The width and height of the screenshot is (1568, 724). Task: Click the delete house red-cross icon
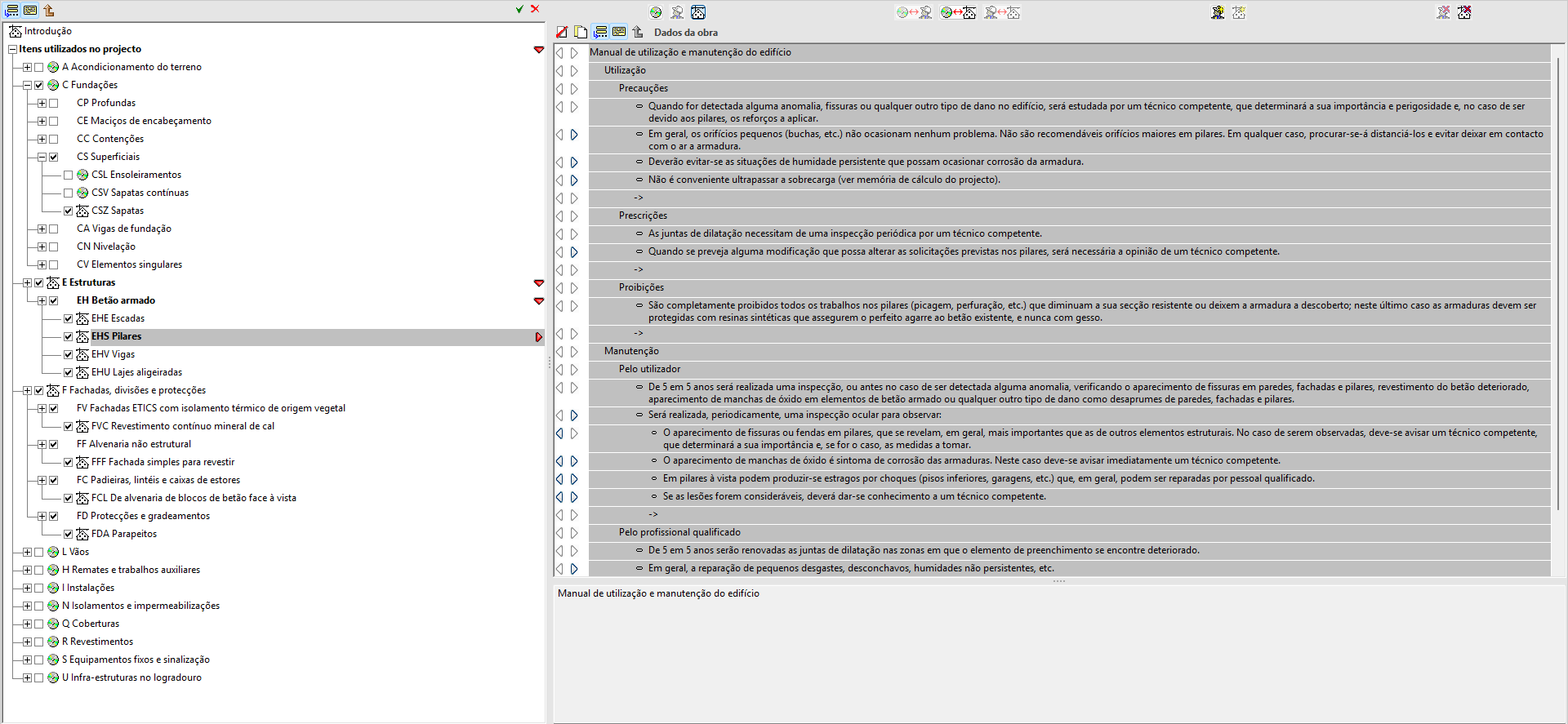pyautogui.click(x=1464, y=12)
